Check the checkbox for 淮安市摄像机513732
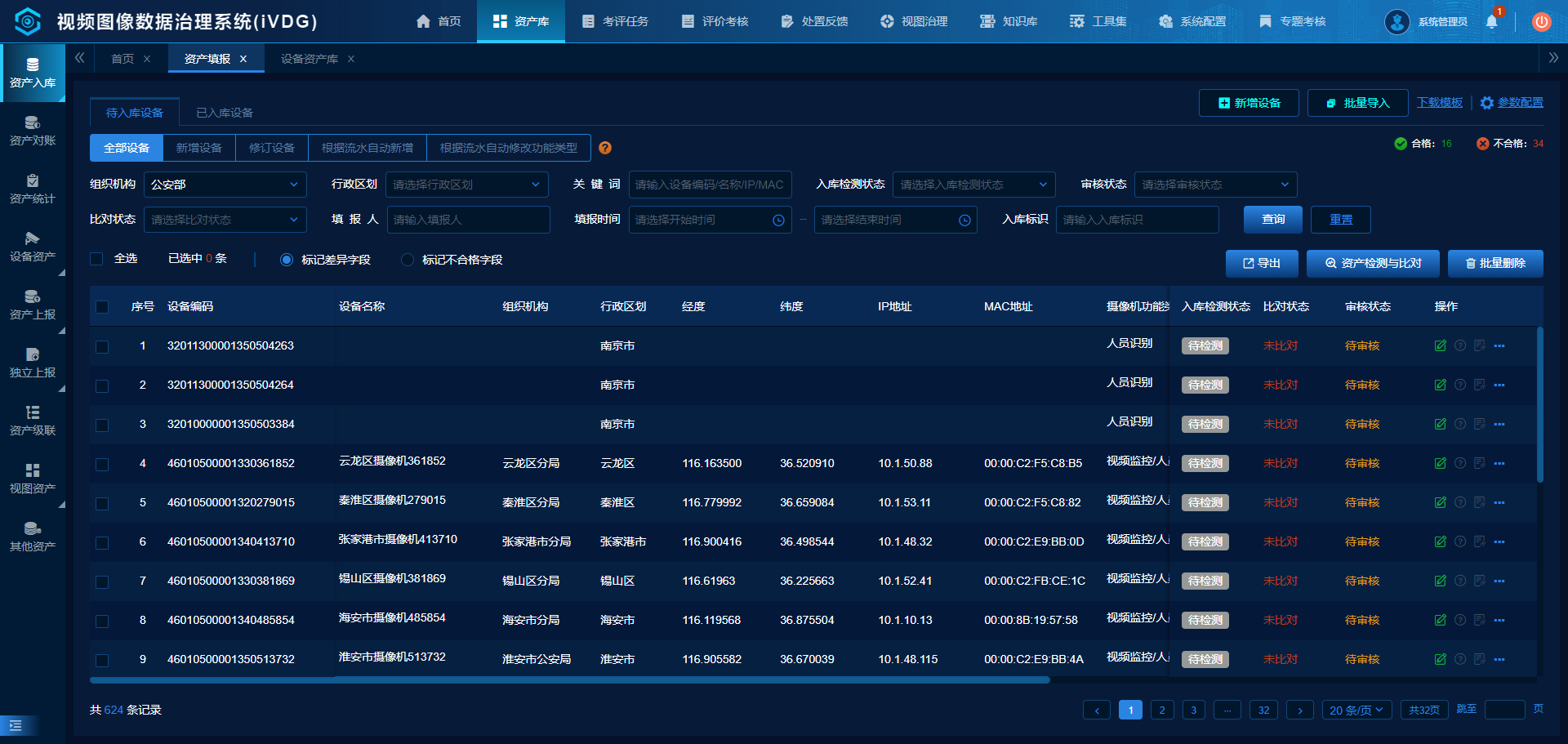The height and width of the screenshot is (744, 1568). pos(102,660)
